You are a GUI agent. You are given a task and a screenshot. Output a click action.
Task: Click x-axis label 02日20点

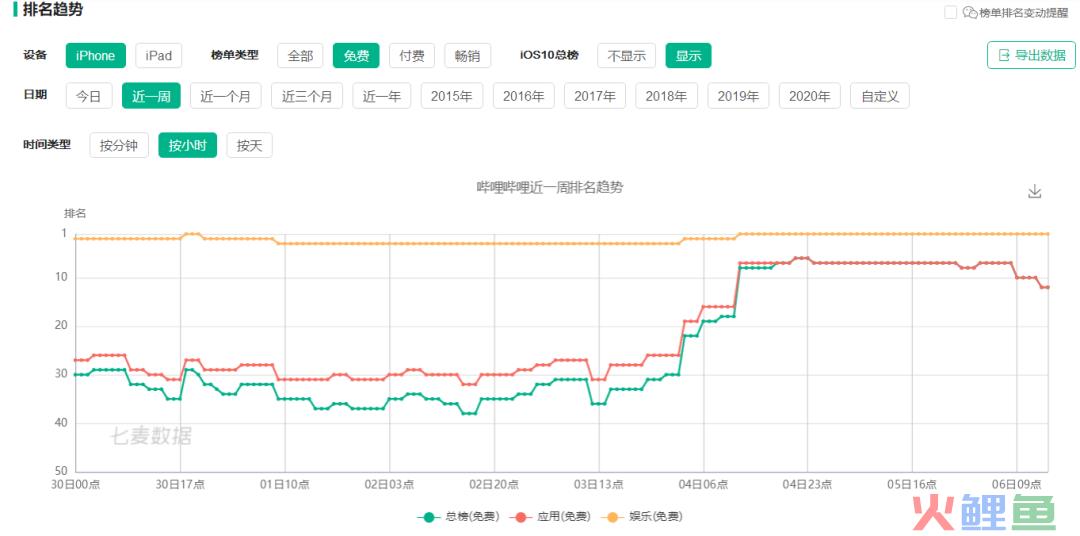pos(494,484)
